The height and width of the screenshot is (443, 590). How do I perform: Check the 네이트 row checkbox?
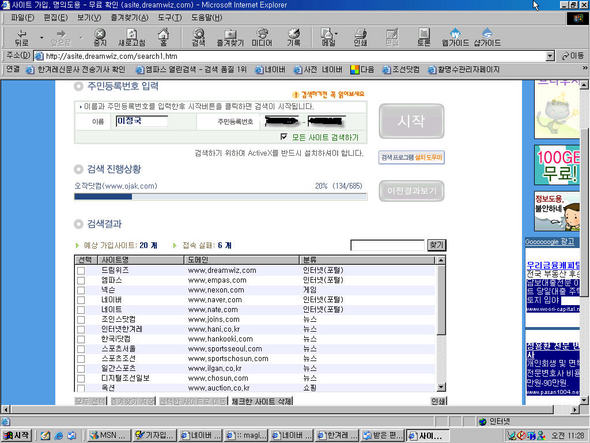point(81,310)
